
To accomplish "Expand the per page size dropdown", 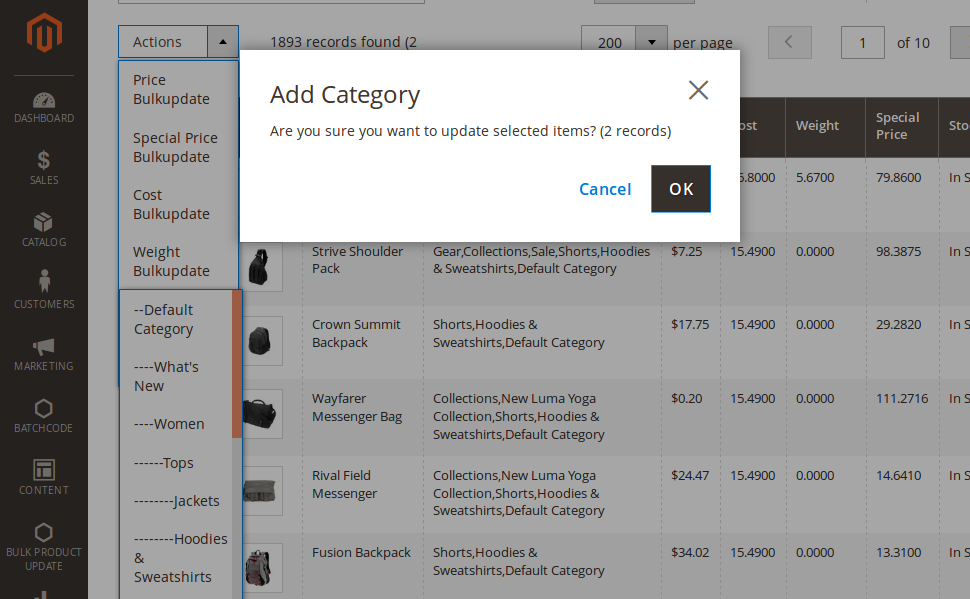I will click(652, 42).
